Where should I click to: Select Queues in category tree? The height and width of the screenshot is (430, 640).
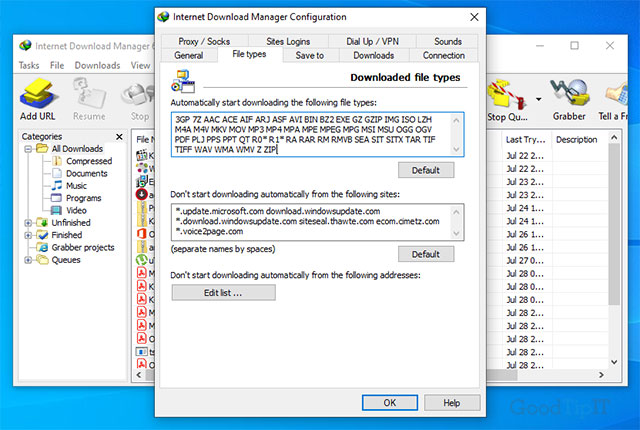click(x=66, y=260)
